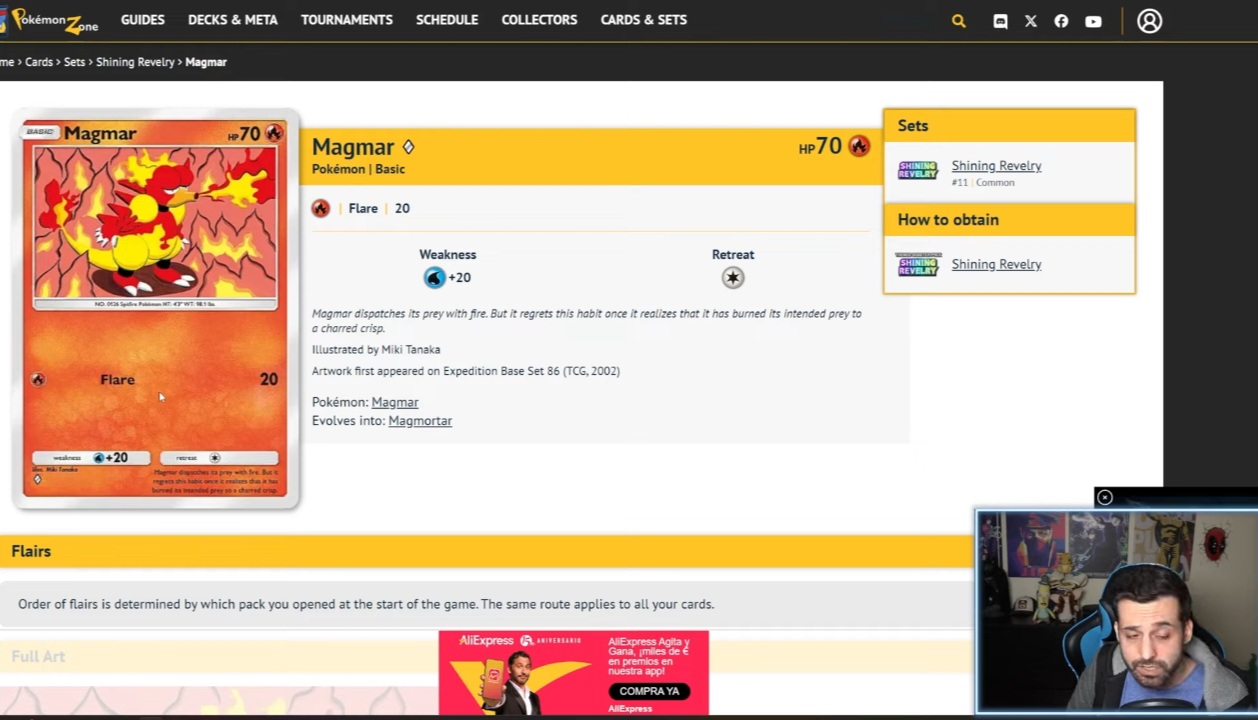Click the diamond rarity icon beside Magmar
Viewport: 1258px width, 720px height.
coord(408,147)
